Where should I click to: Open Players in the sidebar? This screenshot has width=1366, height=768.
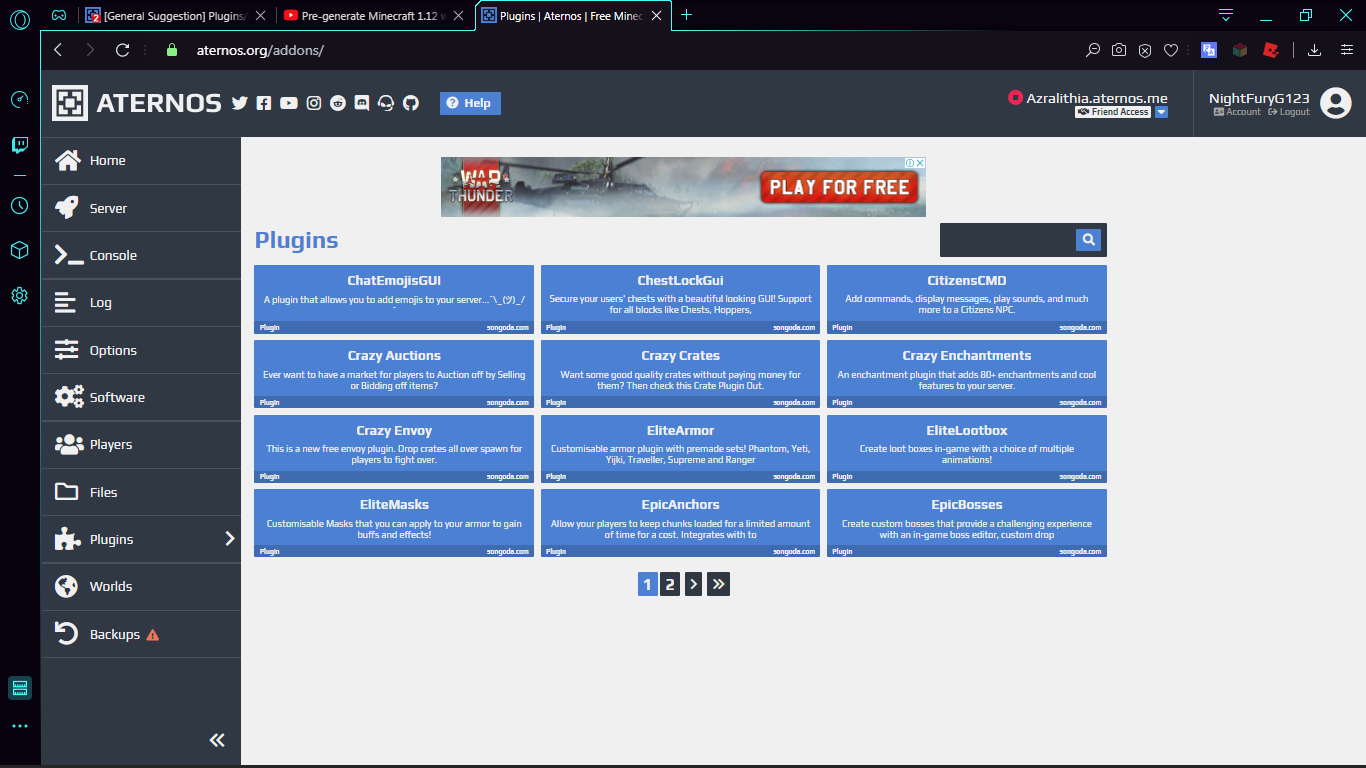[141, 445]
